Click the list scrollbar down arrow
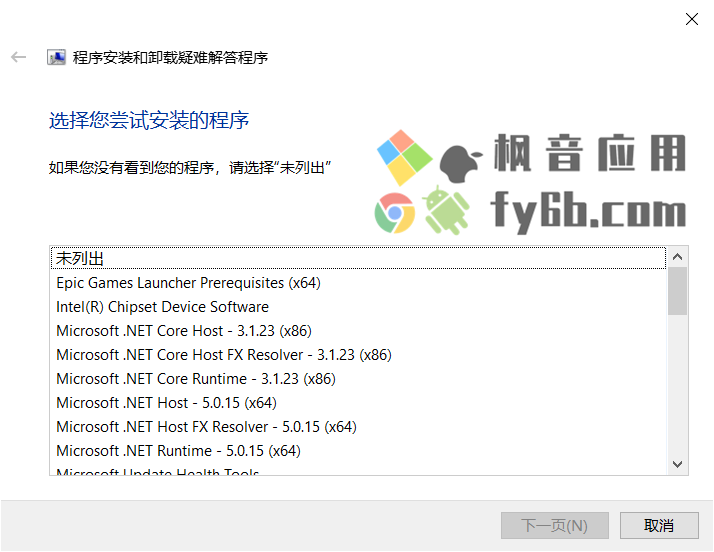Screen dimensions: 714x552 click(677, 464)
